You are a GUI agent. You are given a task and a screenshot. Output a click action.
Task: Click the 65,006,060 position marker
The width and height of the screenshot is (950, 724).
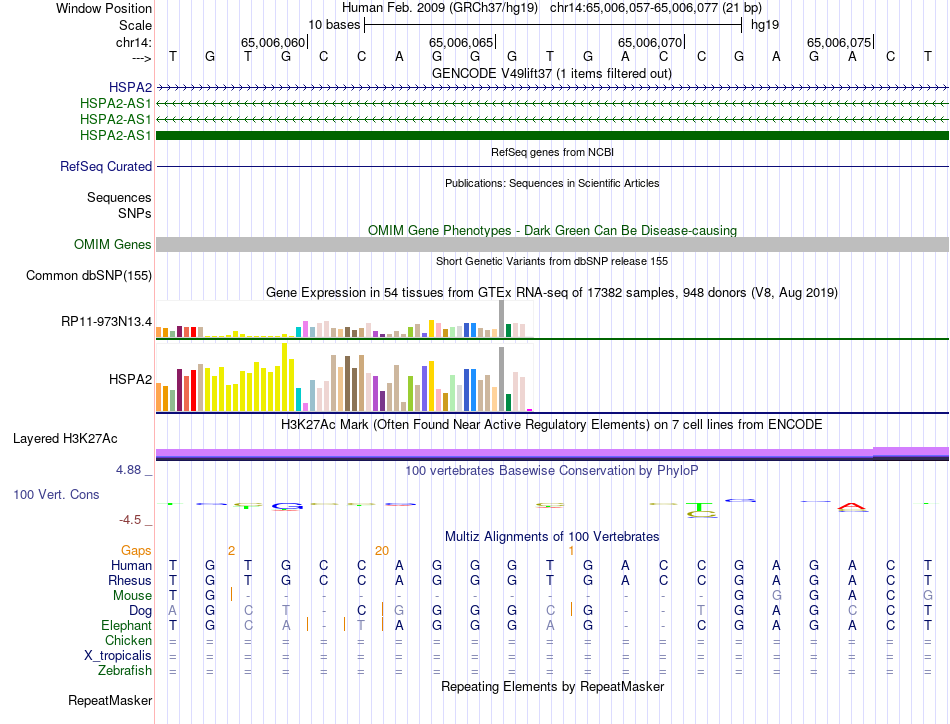click(x=274, y=42)
